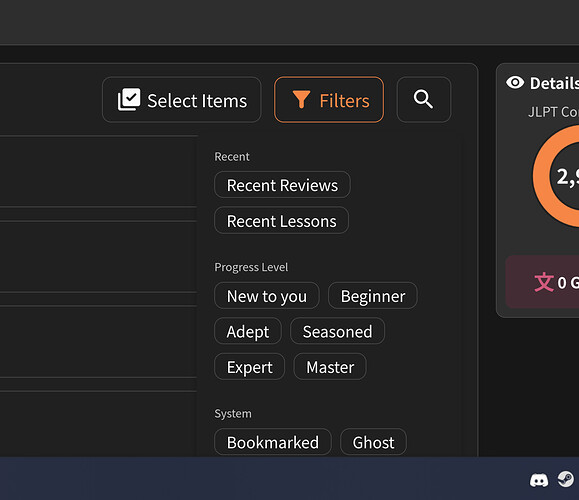579x500 pixels.
Task: Click the pink kanji grammar icon
Action: pos(544,282)
